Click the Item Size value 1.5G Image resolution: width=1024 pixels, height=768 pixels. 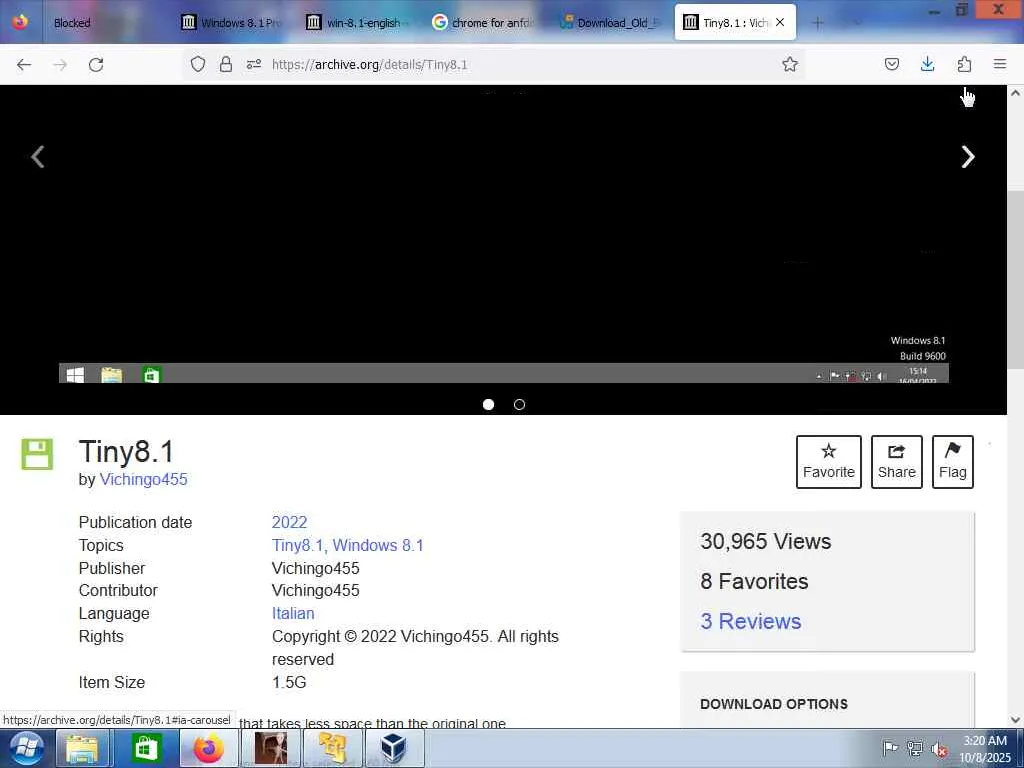(x=289, y=682)
